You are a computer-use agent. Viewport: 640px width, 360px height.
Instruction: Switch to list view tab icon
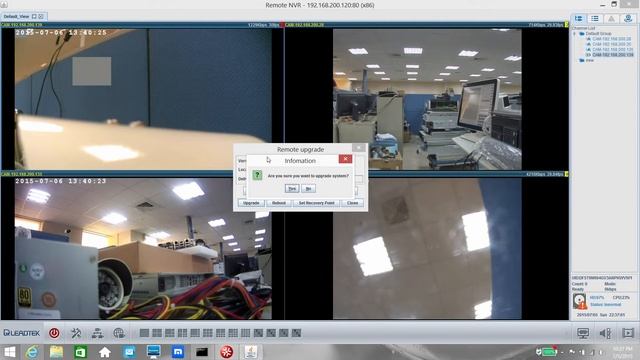point(595,18)
